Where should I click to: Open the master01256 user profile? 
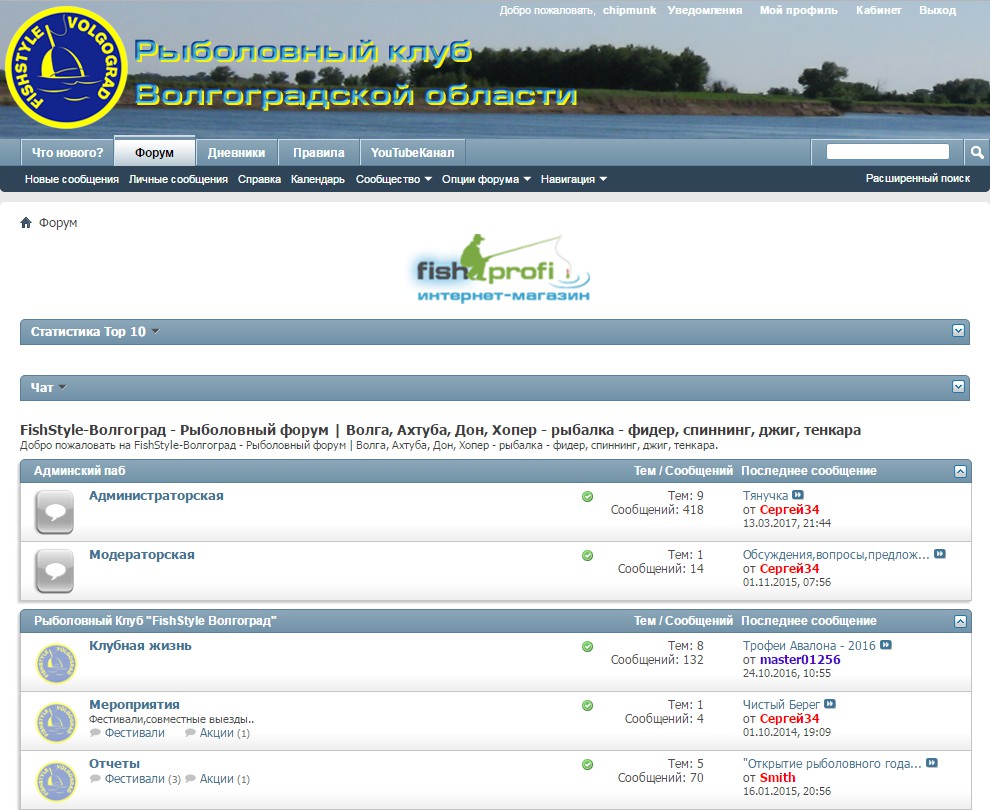pyautogui.click(x=800, y=660)
